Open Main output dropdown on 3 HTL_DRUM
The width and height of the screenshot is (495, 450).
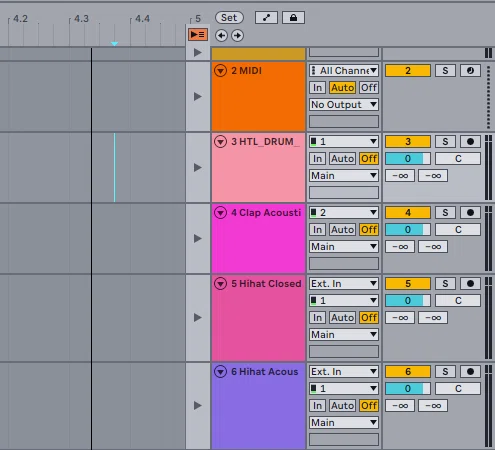(x=344, y=176)
